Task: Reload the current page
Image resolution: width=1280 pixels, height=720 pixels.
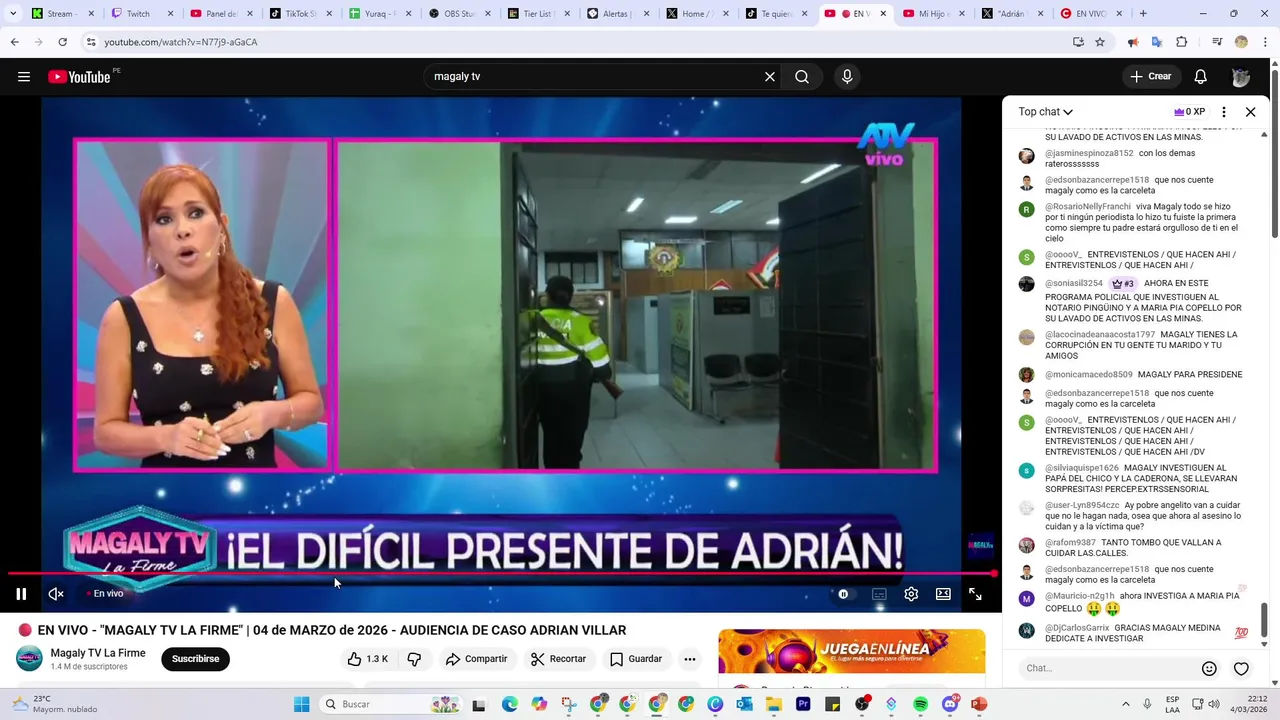Action: [62, 42]
